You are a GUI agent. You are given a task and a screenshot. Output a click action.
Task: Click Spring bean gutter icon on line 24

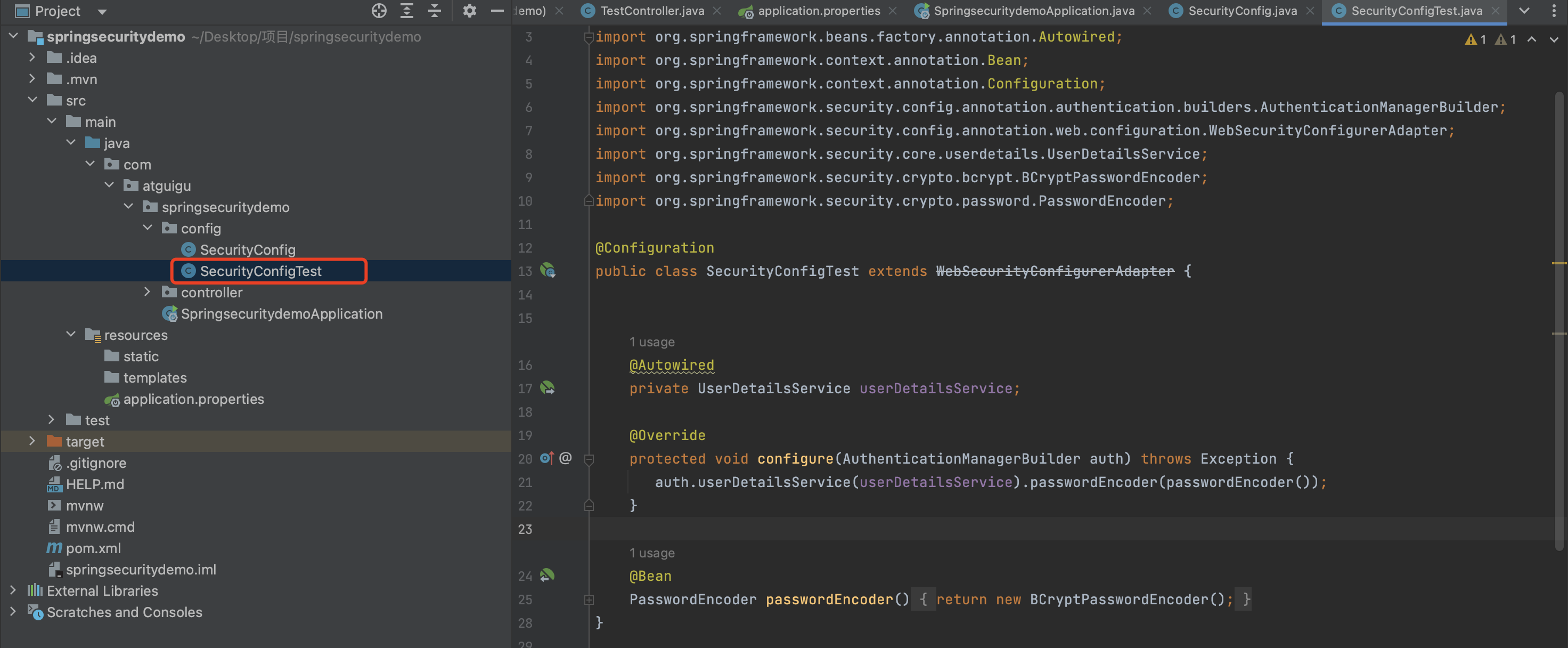(547, 575)
